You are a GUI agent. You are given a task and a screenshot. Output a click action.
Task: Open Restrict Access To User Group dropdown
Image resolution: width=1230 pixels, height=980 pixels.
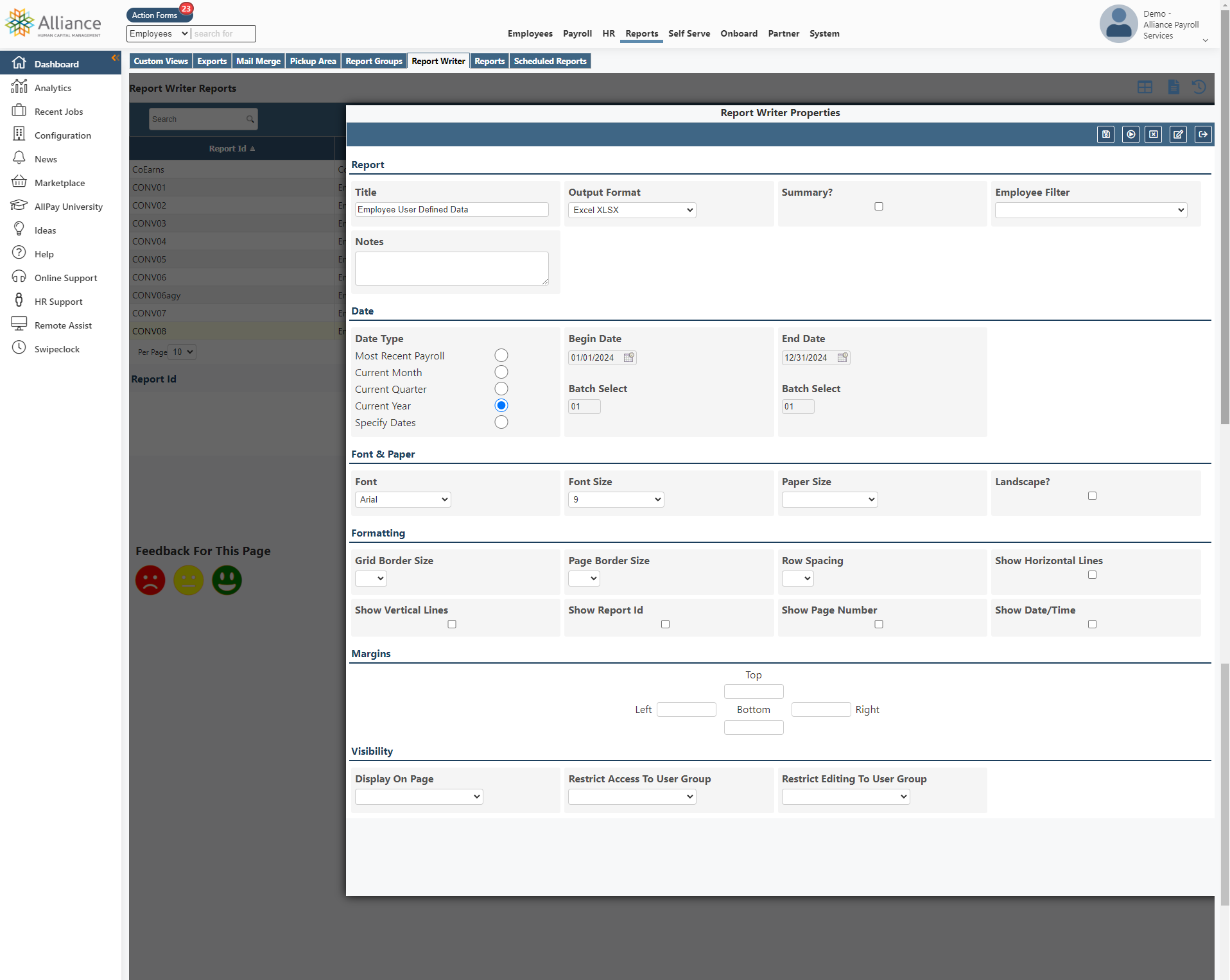pos(632,797)
